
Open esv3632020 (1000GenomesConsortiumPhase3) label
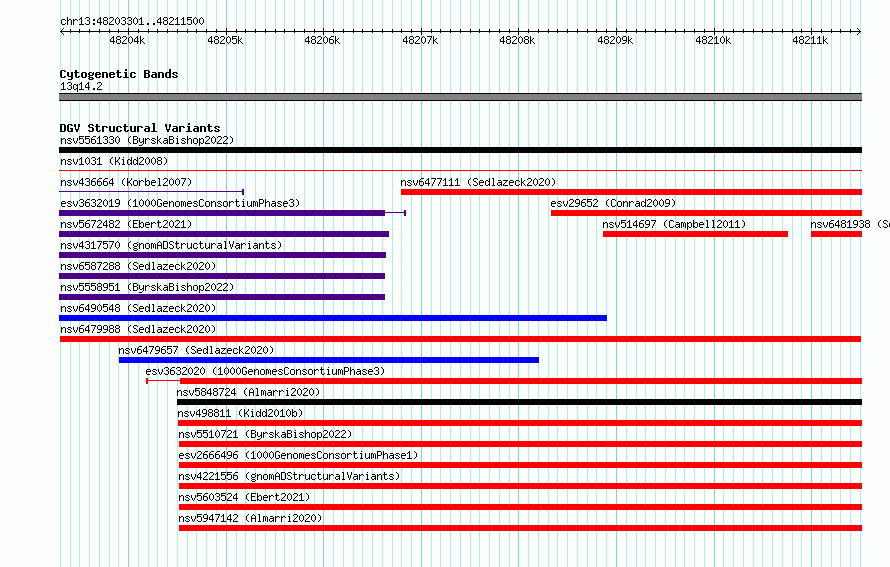click(x=265, y=371)
